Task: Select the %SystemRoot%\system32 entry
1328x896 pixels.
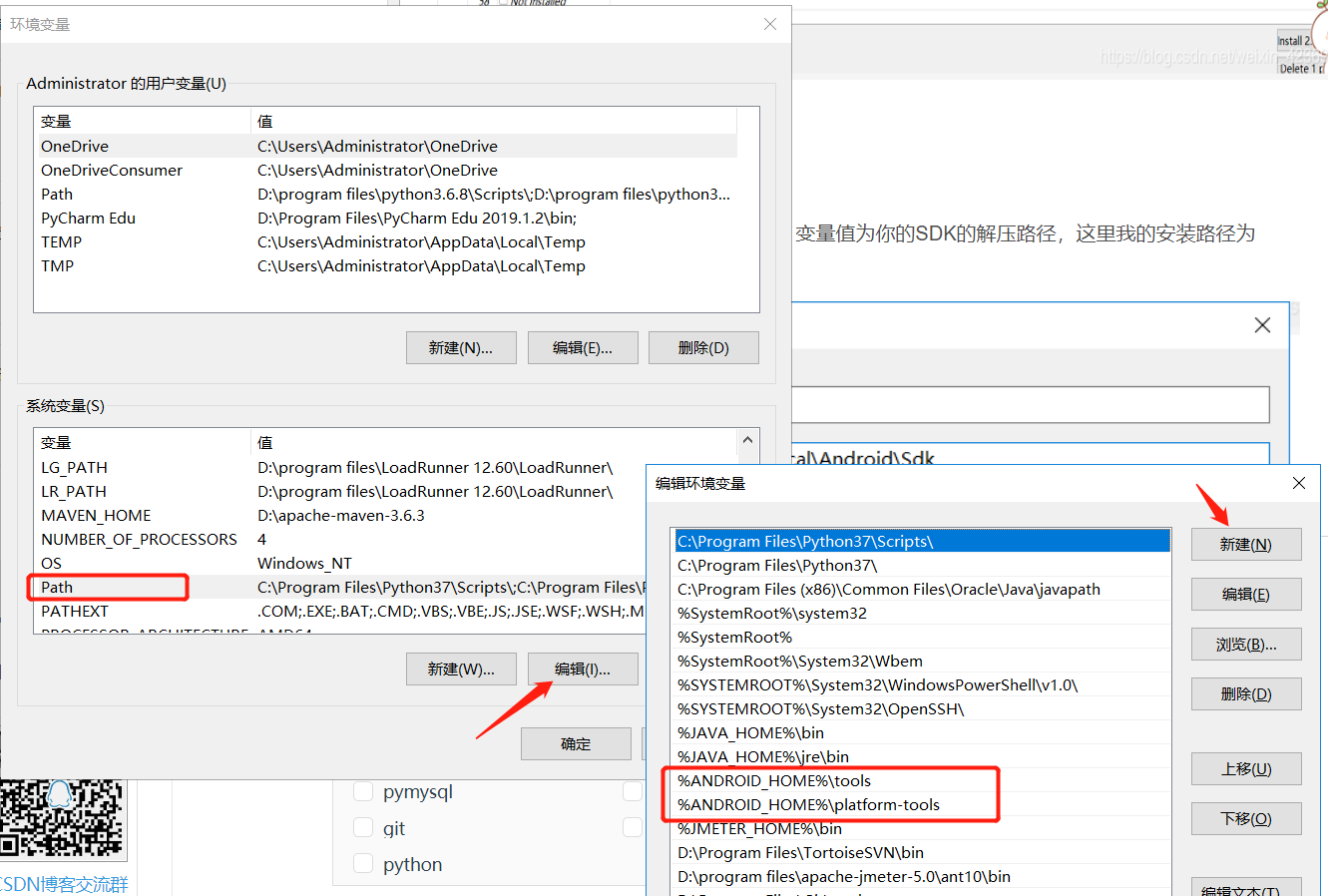Action: (922, 614)
